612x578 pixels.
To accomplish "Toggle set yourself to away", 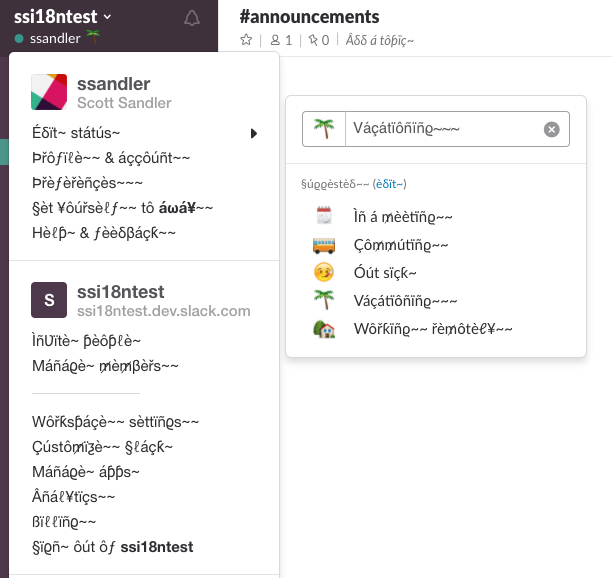I will click(123, 208).
